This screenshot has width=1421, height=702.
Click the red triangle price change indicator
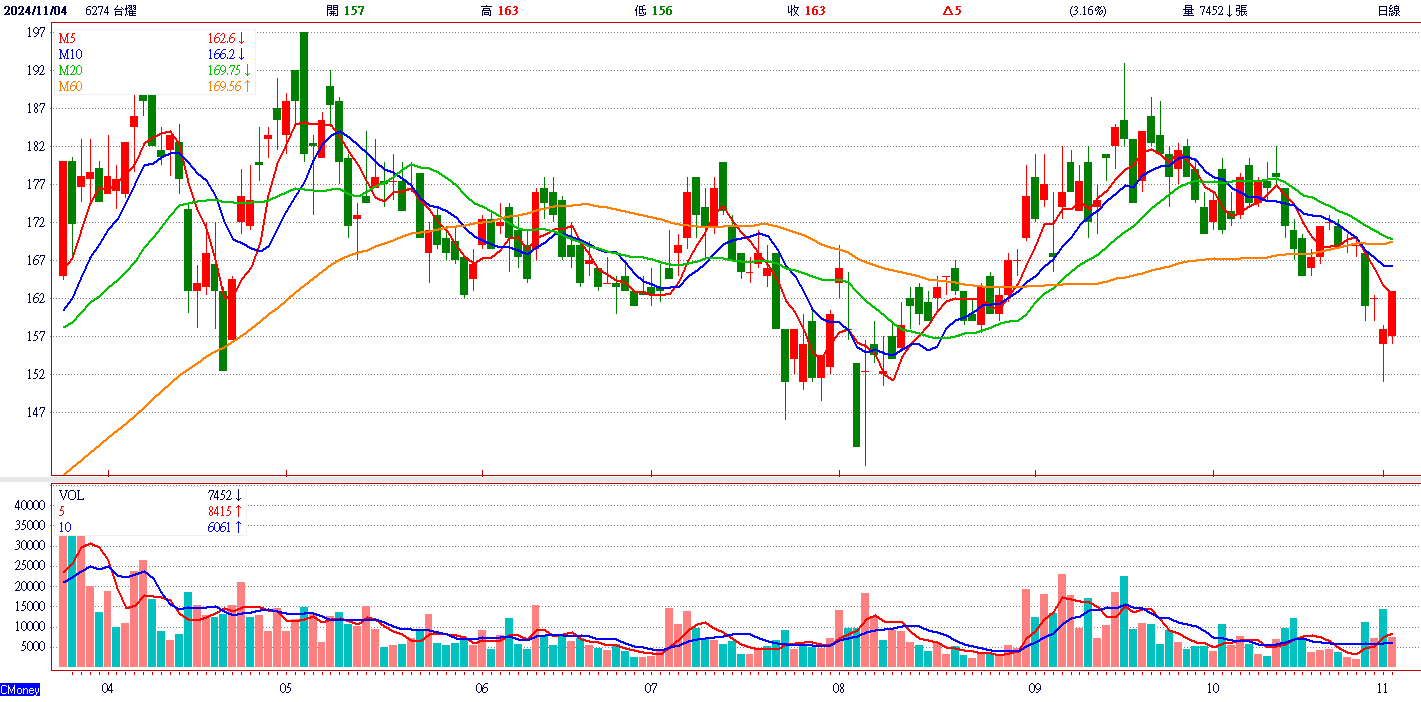[x=947, y=11]
